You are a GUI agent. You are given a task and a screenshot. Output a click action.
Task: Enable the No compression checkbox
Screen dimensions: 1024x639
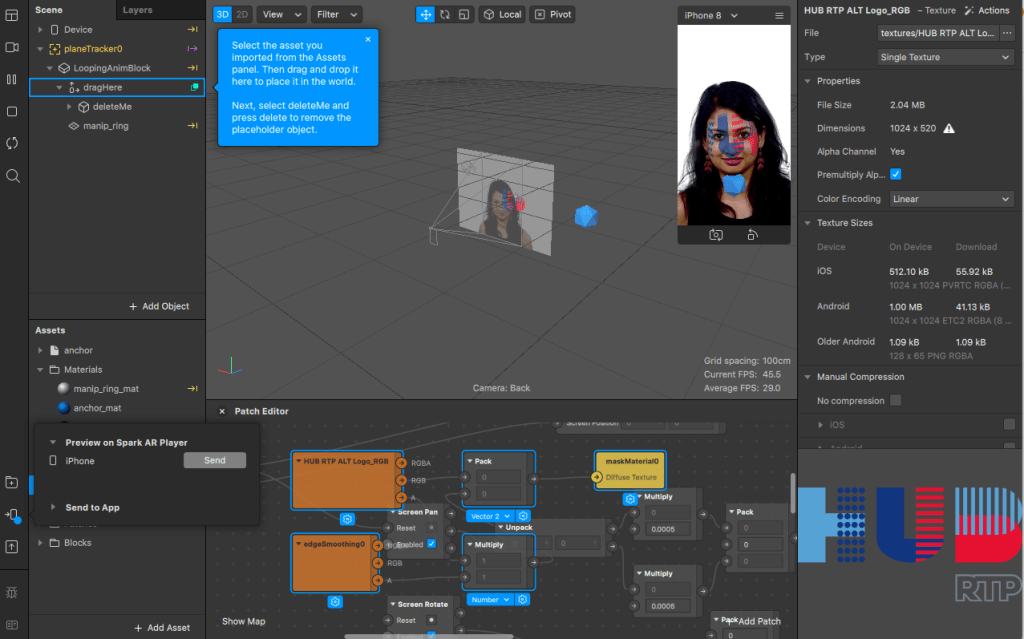[895, 401]
